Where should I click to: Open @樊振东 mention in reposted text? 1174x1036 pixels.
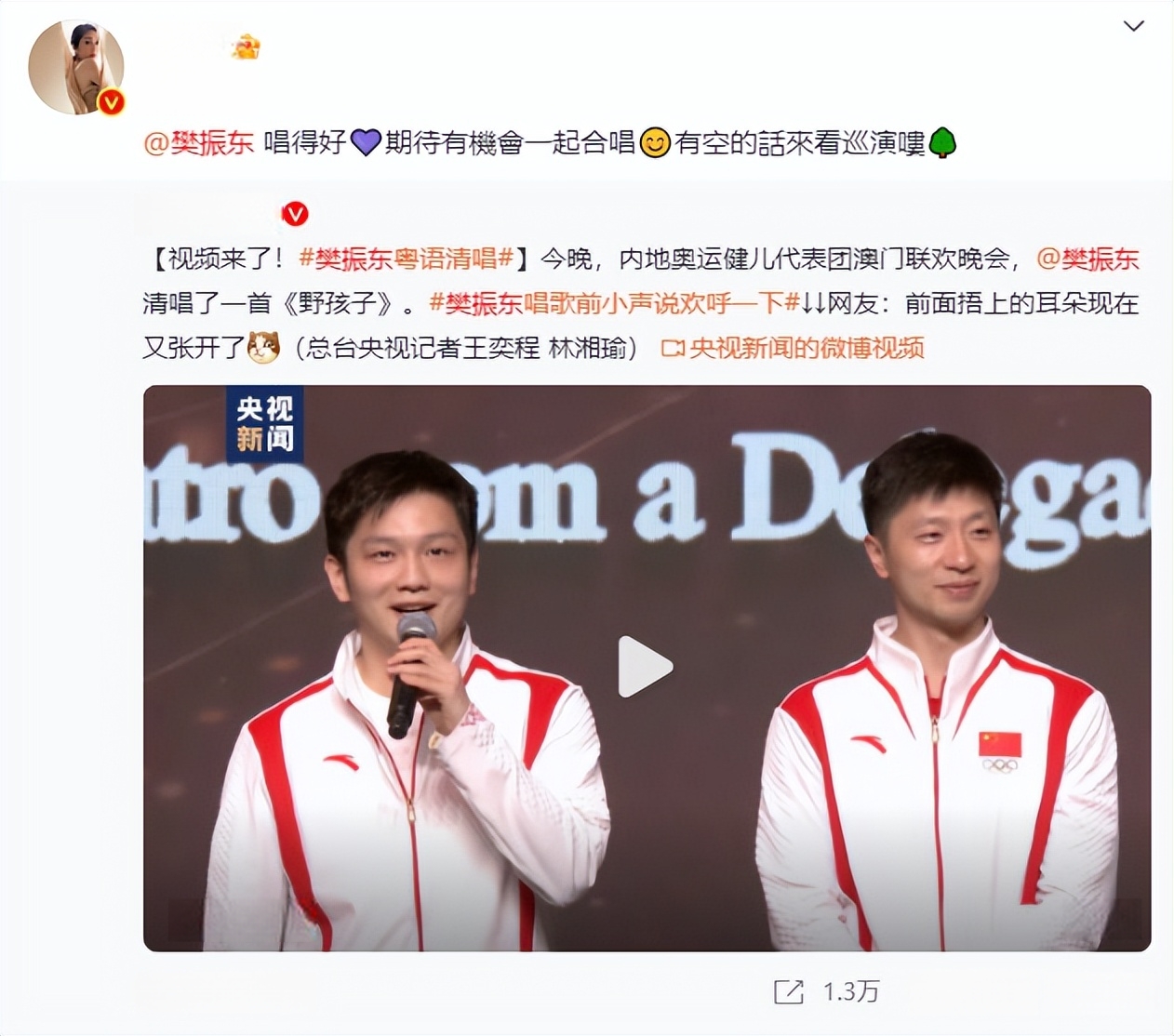[x=1088, y=259]
